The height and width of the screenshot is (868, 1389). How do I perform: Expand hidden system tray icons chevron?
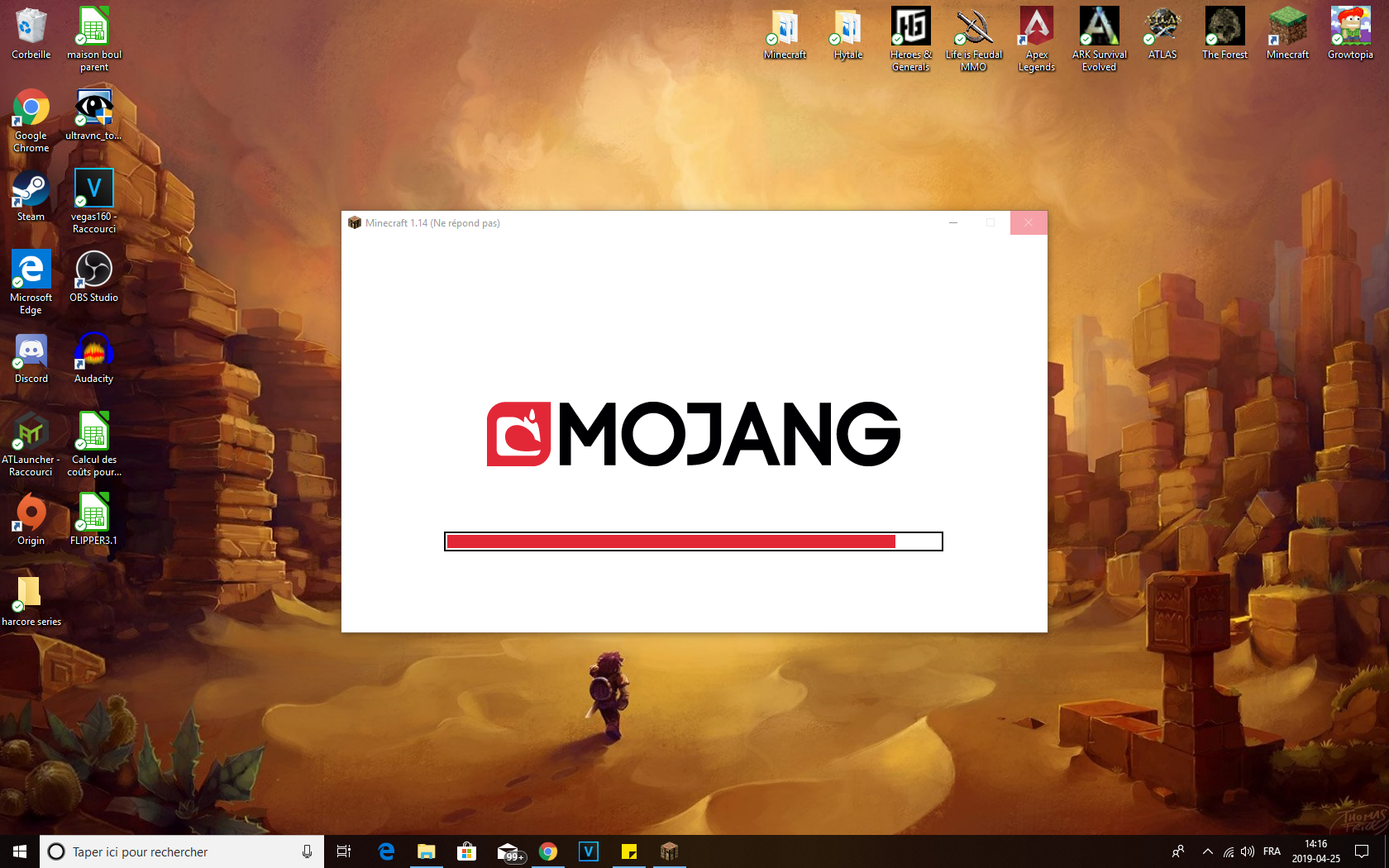click(x=1207, y=851)
